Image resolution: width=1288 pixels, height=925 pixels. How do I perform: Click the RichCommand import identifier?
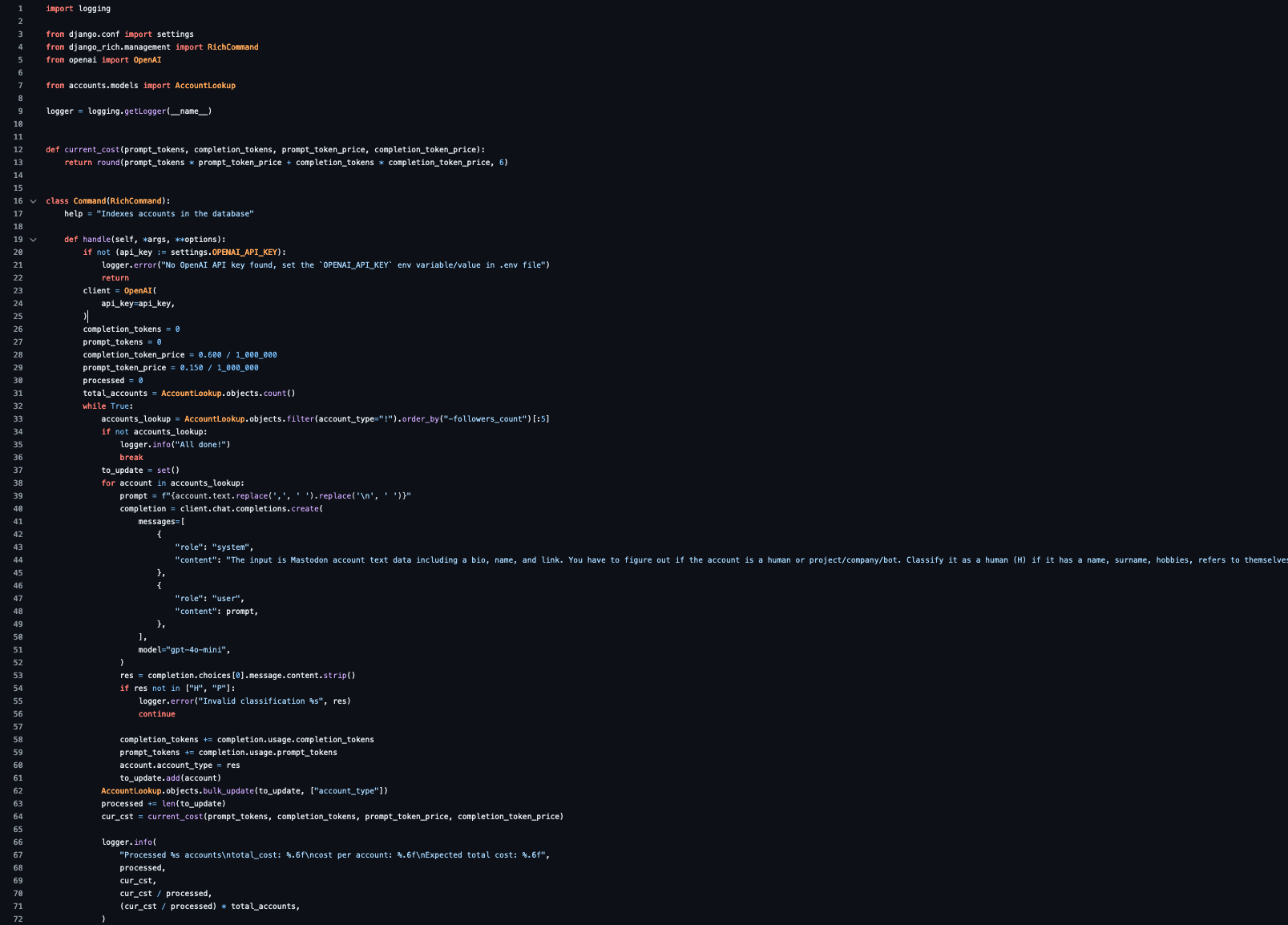232,47
